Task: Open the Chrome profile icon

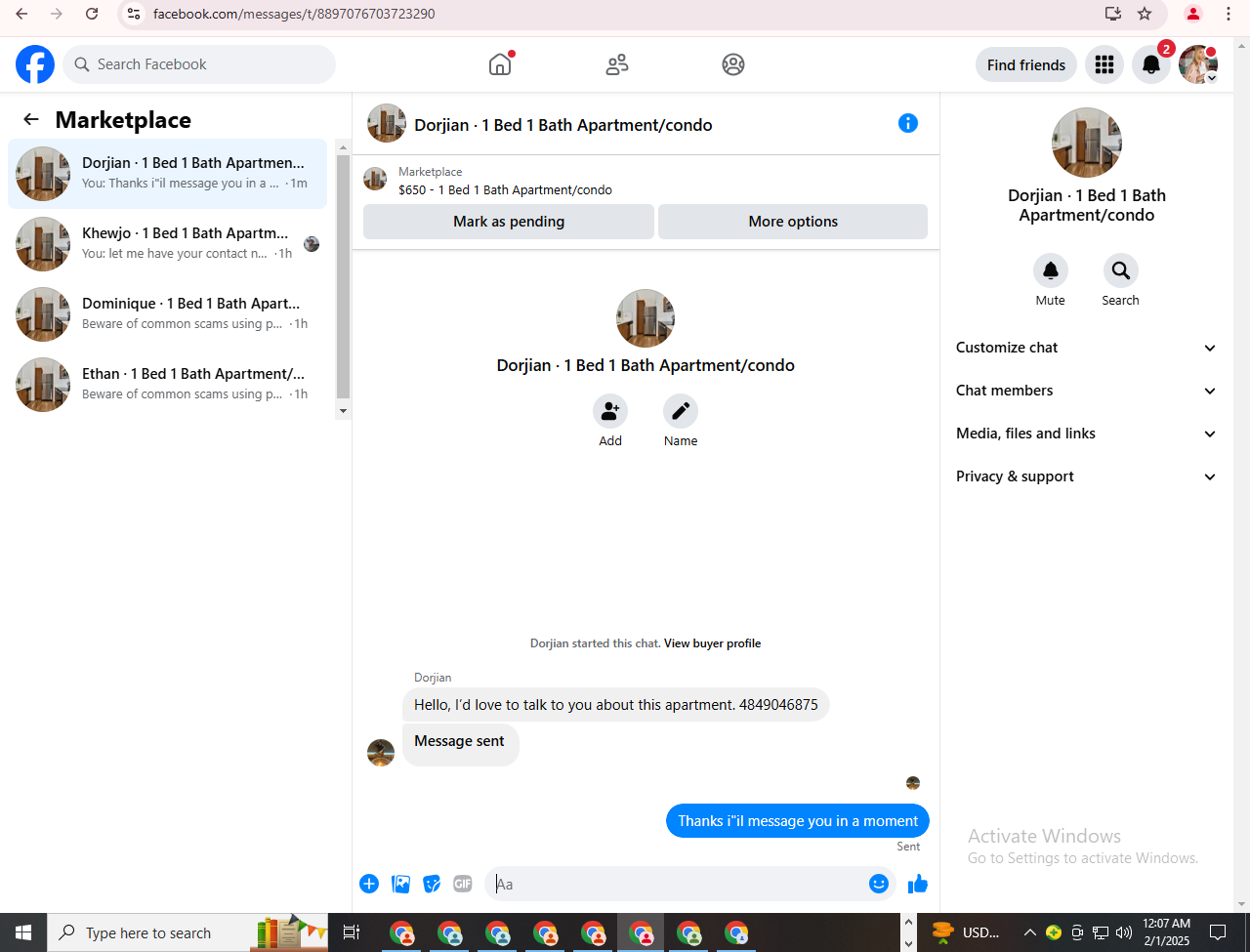Action: 1193,14
